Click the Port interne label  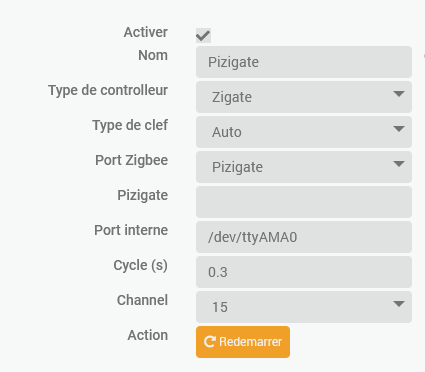[x=131, y=230]
